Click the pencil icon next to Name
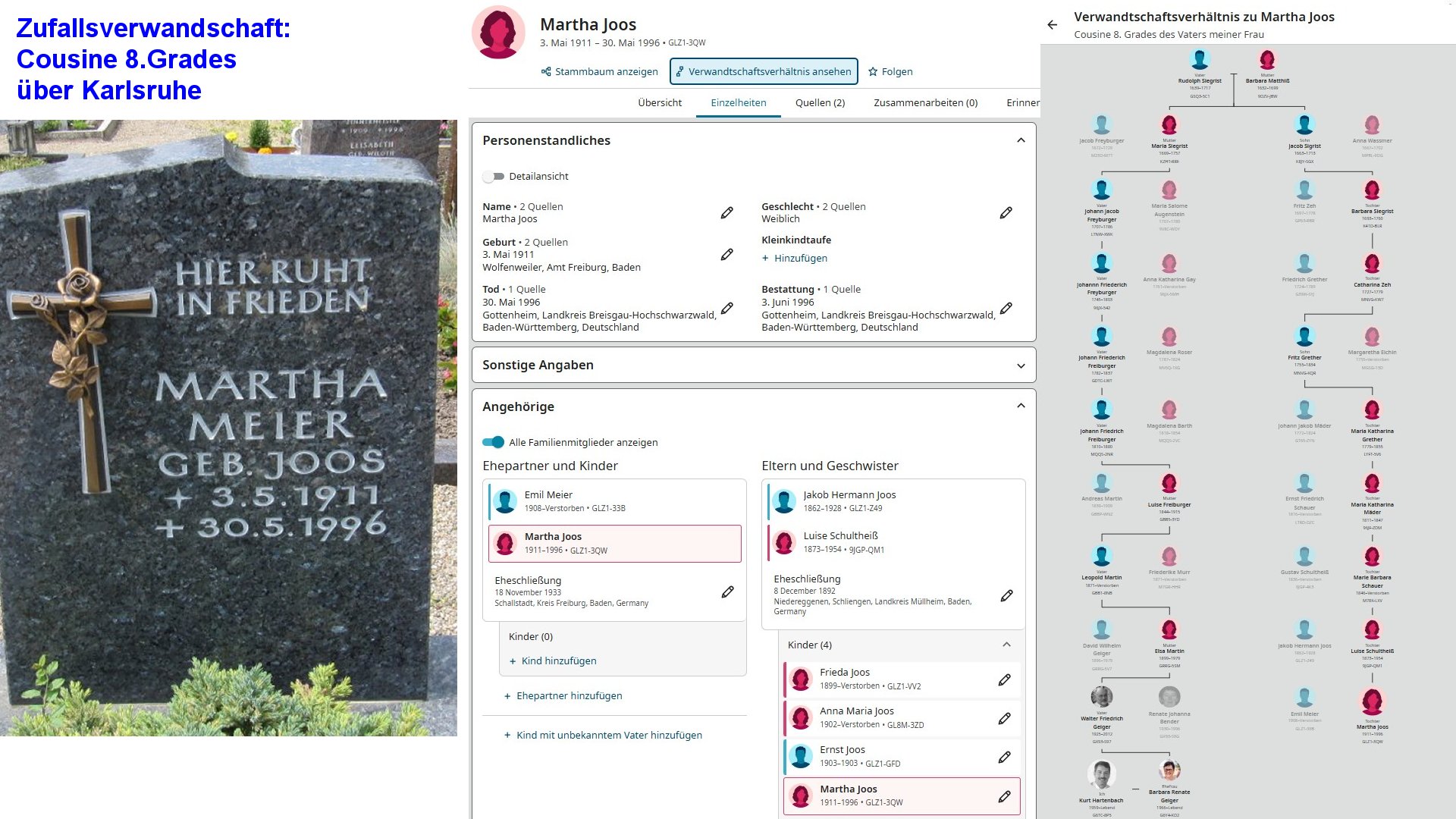The image size is (1456, 819). [x=726, y=213]
